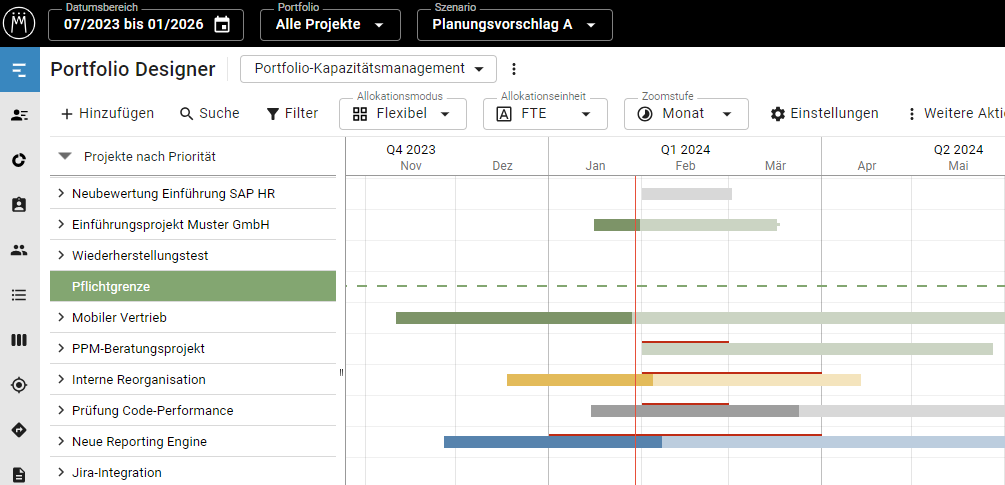Click the dashed Pflichtgrenze line in timeline

pyautogui.click(x=675, y=286)
